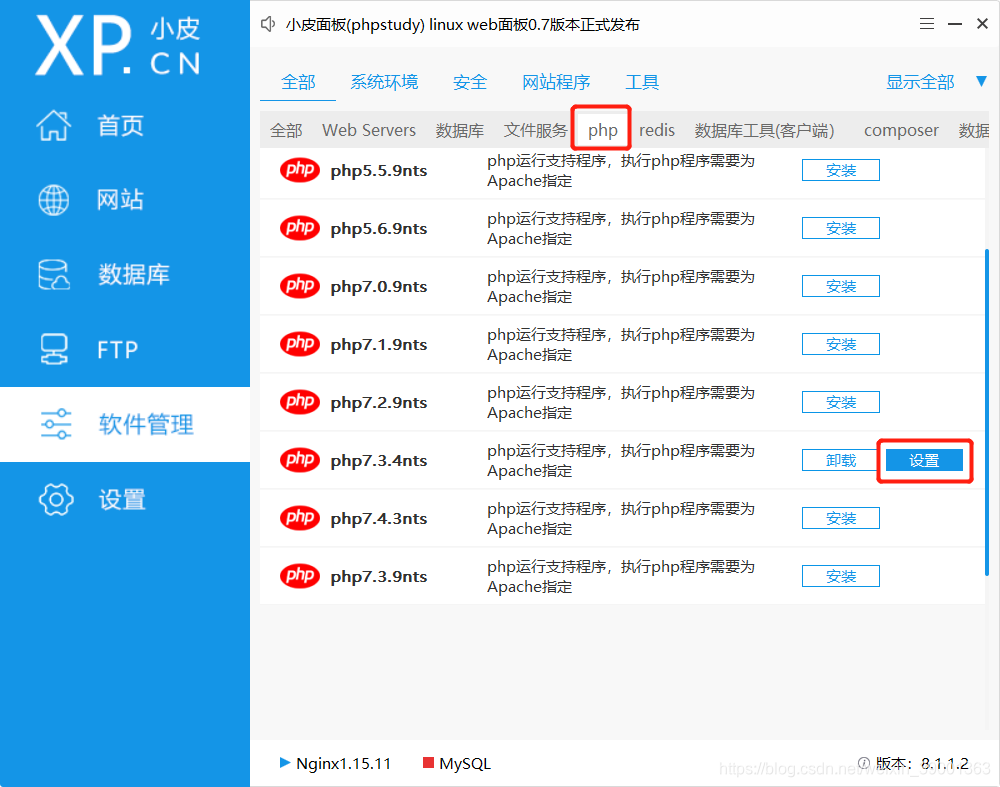Click the php7.3.9nts logo icon
The image size is (1000, 787).
click(x=300, y=576)
